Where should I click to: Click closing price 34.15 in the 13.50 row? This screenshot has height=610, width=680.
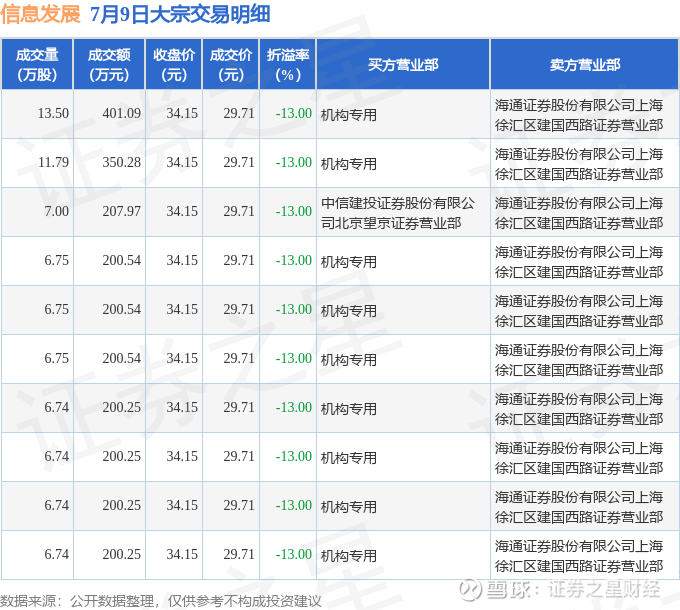182,114
